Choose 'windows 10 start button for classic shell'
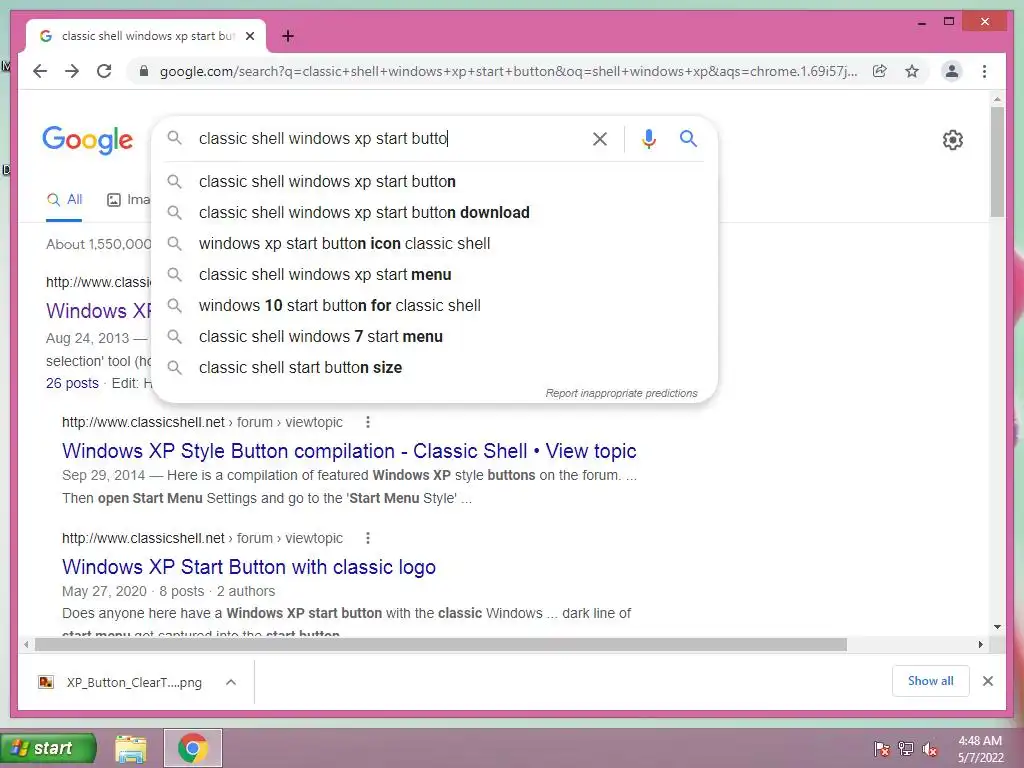This screenshot has height=768, width=1024. pyautogui.click(x=434, y=306)
